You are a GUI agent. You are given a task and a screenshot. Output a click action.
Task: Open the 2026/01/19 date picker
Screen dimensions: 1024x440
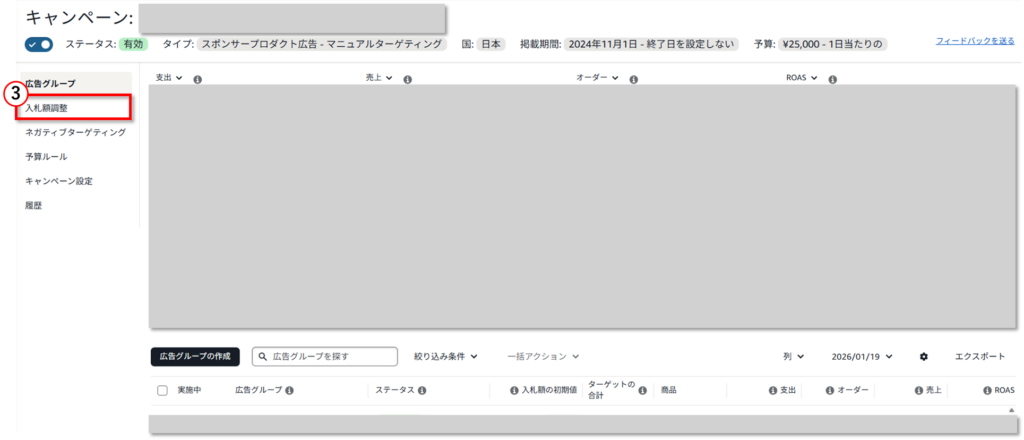[x=862, y=356]
